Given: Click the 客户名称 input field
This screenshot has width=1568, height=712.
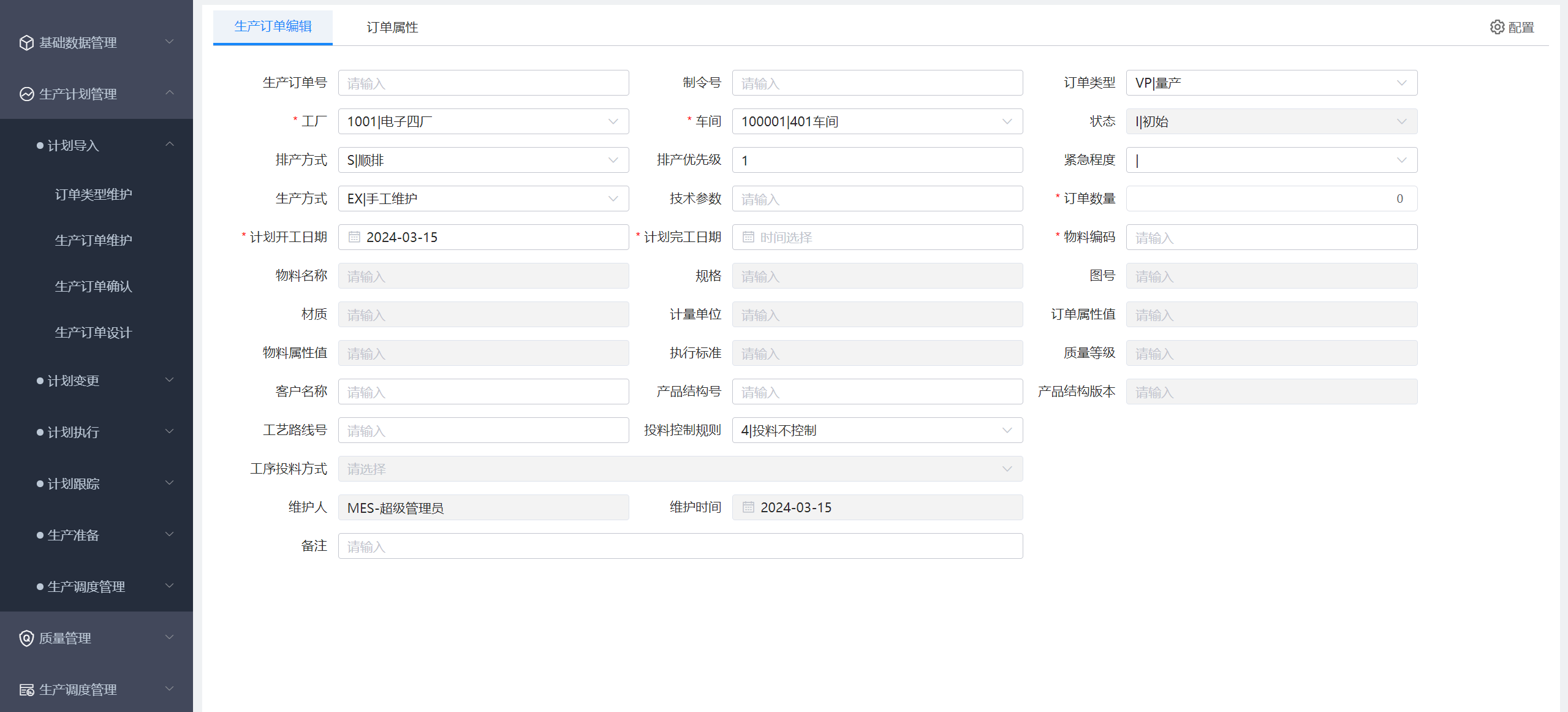Looking at the screenshot, I should click(483, 392).
